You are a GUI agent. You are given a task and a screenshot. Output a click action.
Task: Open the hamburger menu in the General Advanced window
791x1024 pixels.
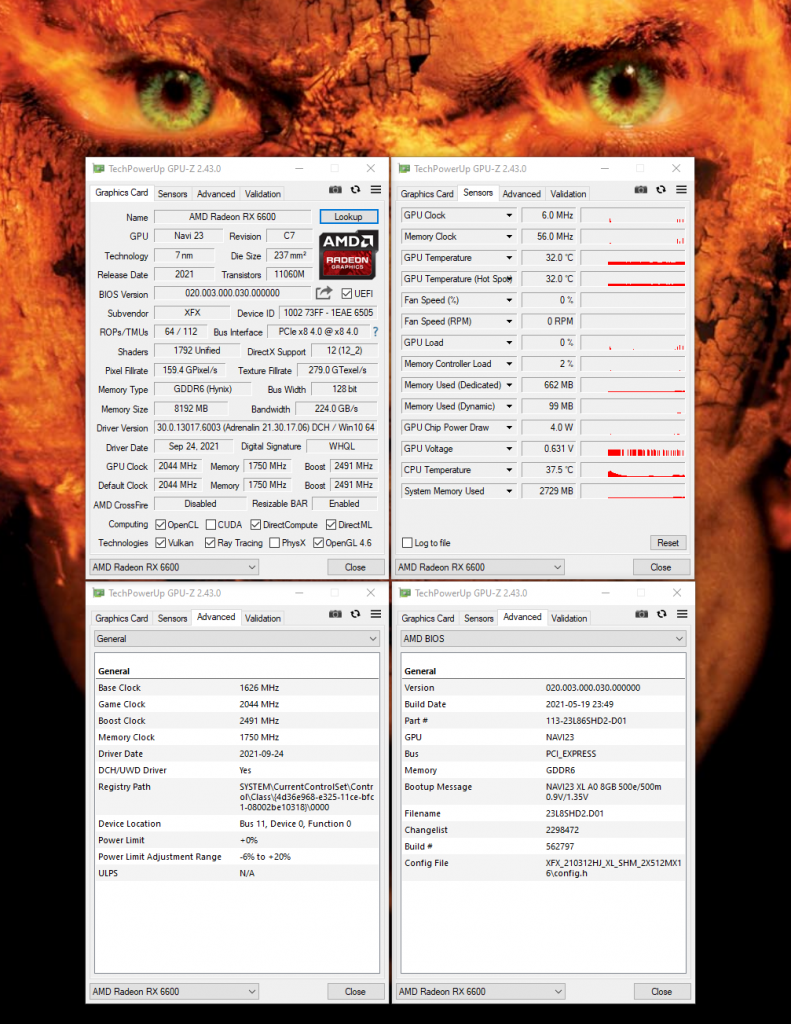pyautogui.click(x=376, y=614)
